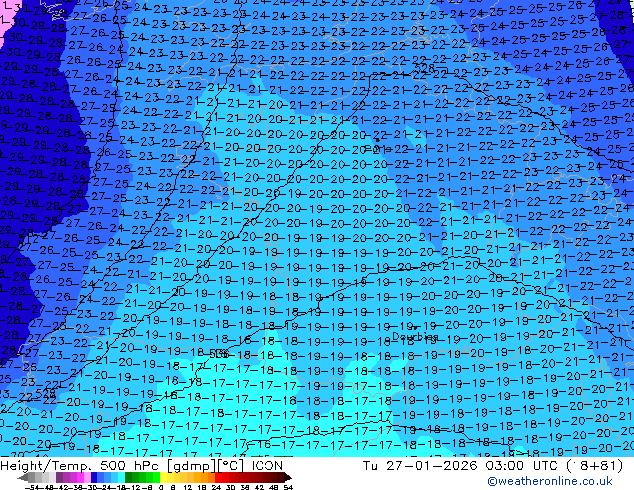634x490 pixels.
Task: Pick the cyan swatch in temperature legend
Action: tap(121, 478)
